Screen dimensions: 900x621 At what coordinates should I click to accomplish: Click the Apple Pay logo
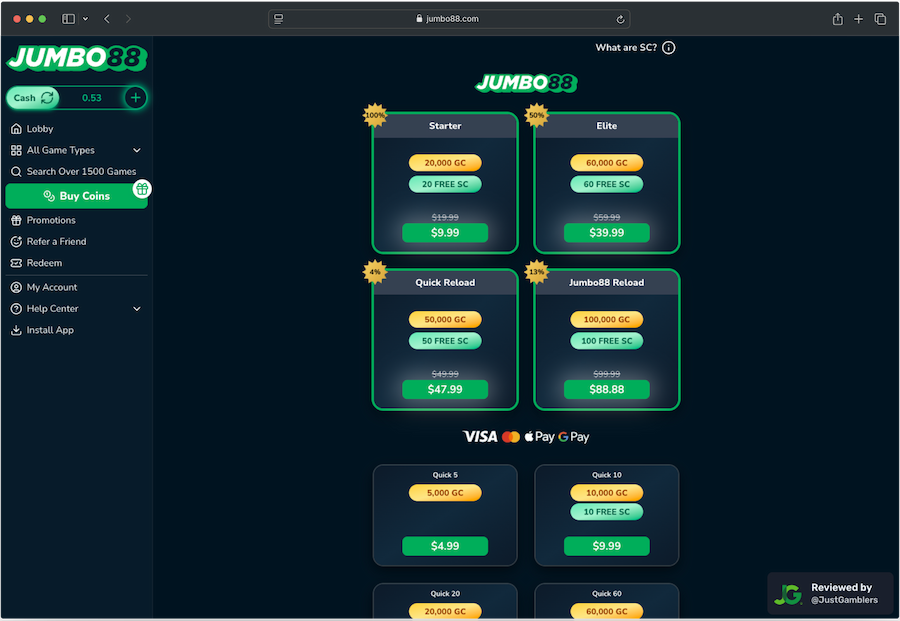coord(540,437)
